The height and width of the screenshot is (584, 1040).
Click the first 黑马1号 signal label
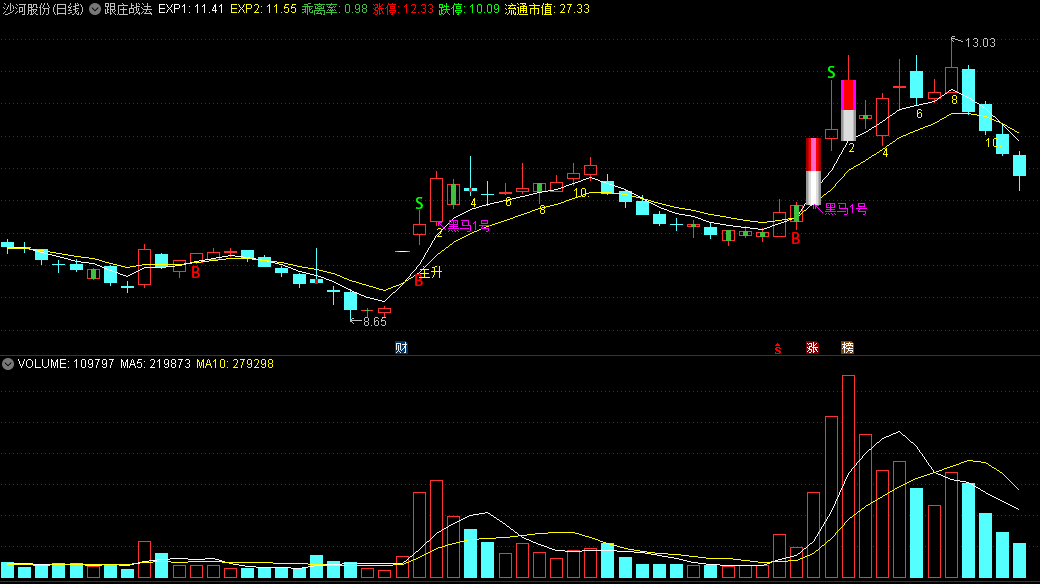point(468,226)
